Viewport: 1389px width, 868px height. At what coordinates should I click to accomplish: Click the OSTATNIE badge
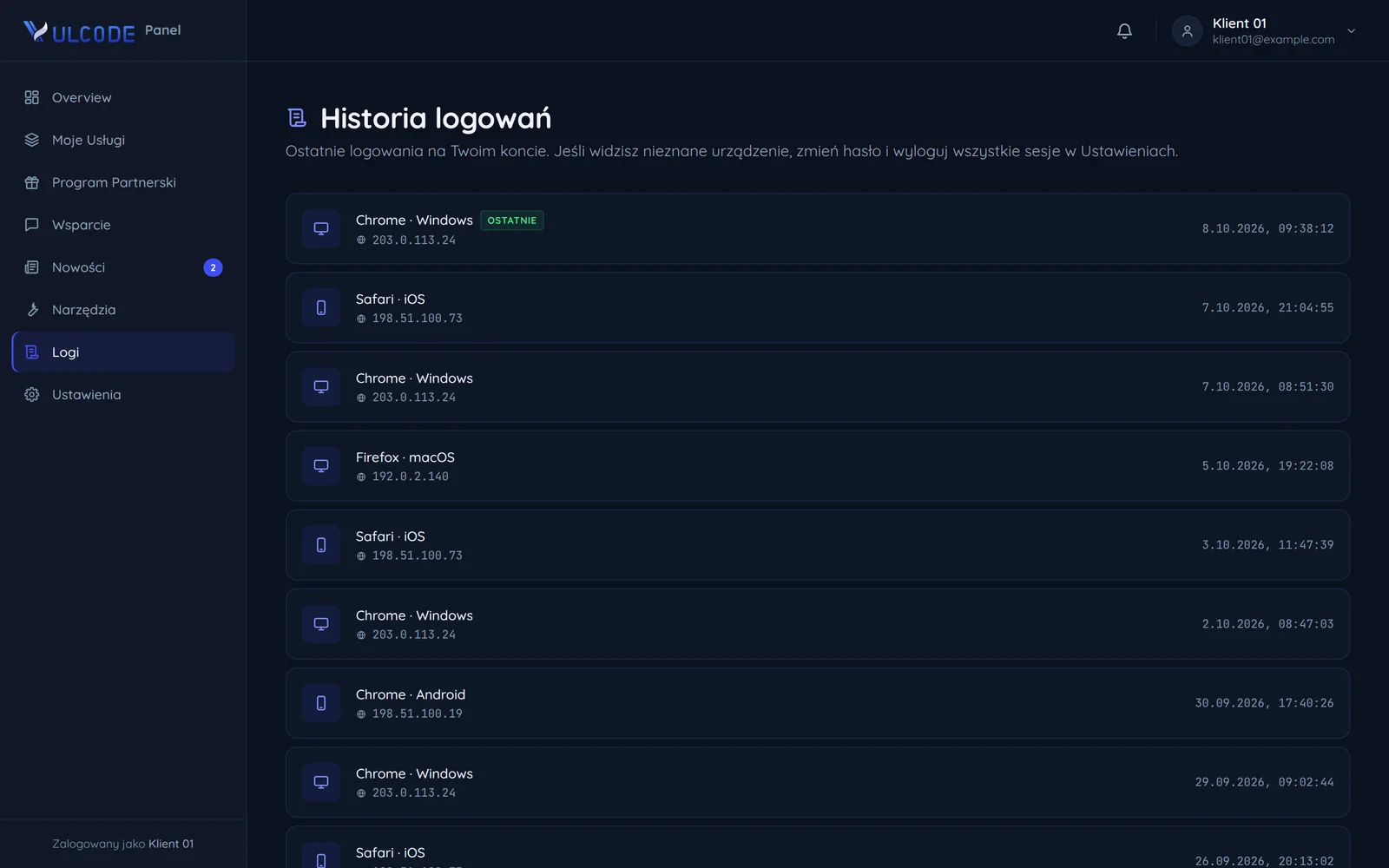tap(512, 220)
